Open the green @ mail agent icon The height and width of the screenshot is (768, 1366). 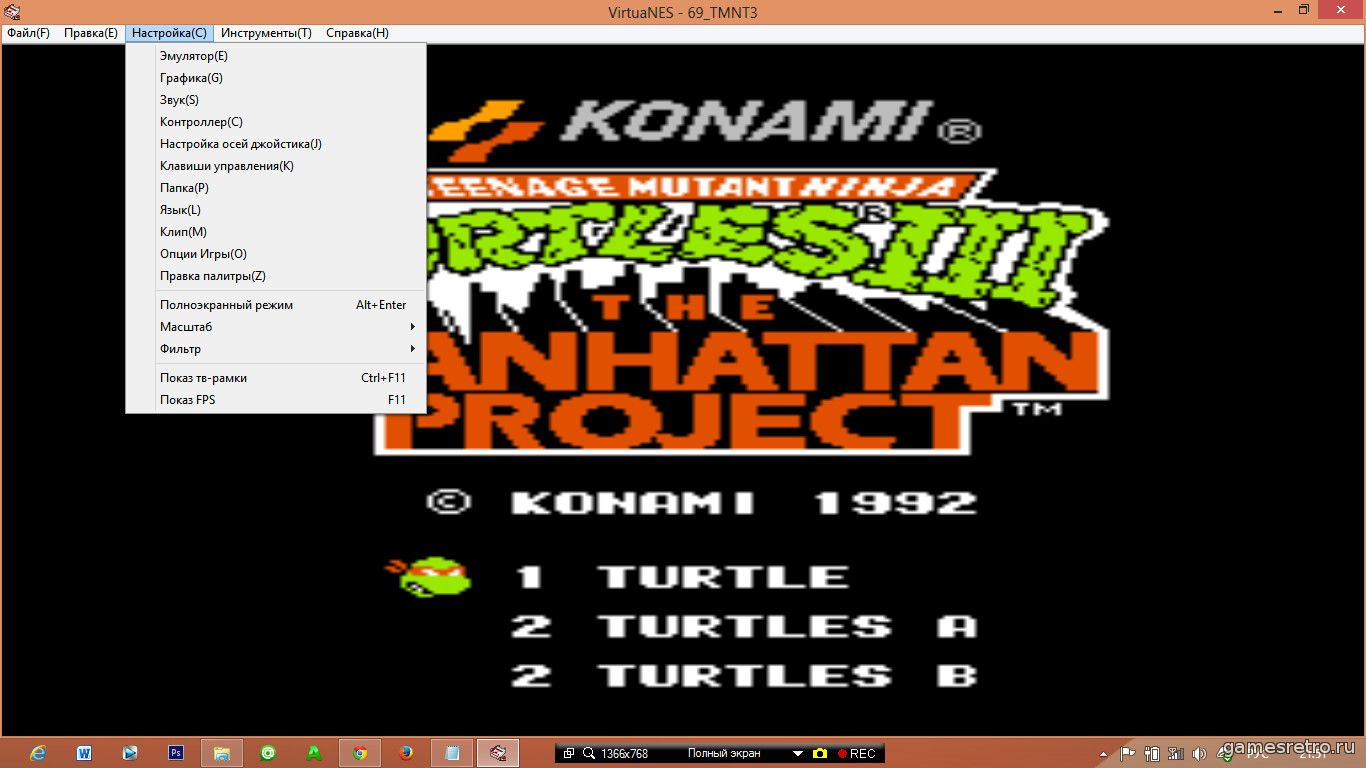[268, 752]
